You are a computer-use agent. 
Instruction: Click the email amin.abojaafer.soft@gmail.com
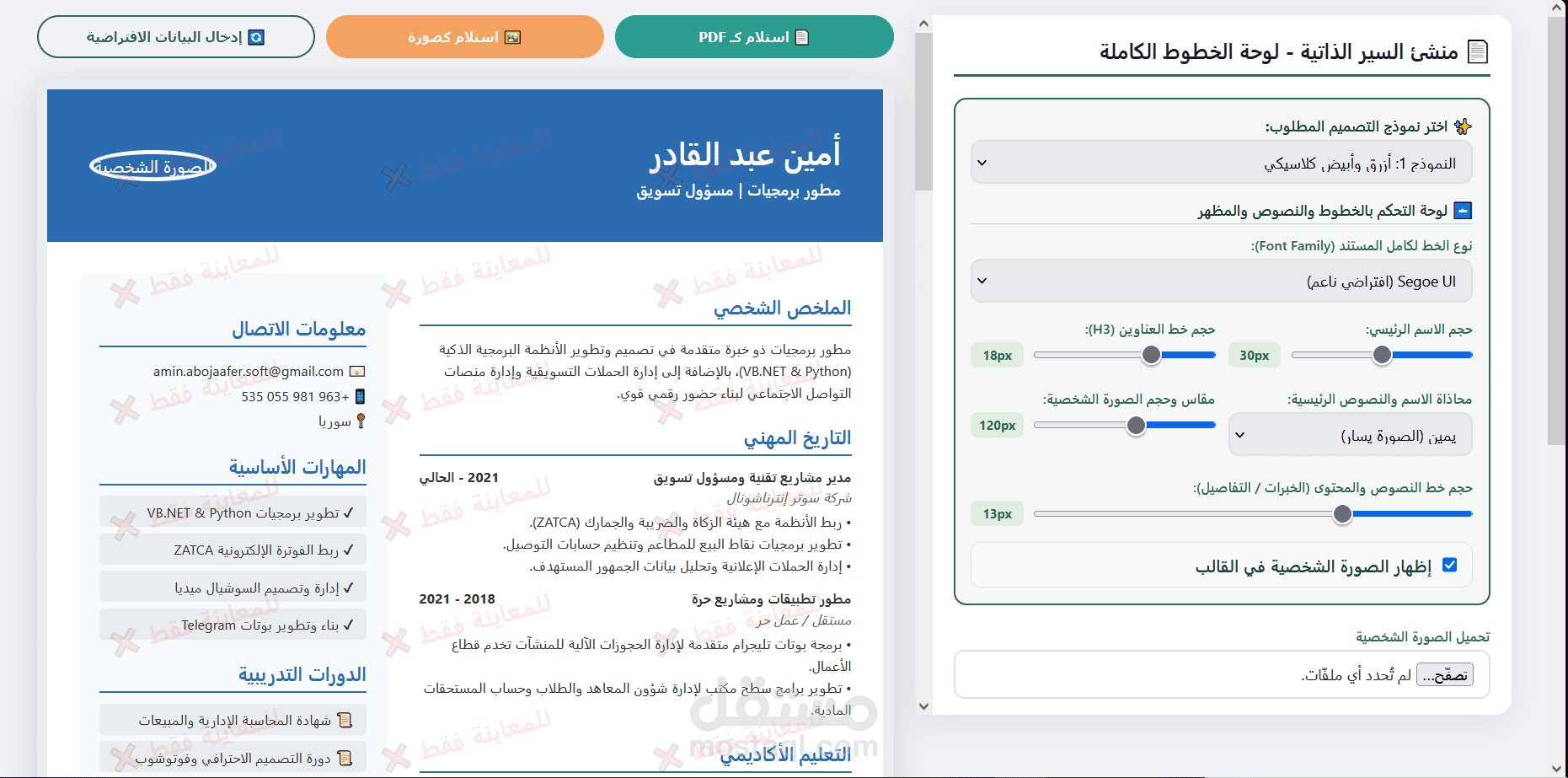[249, 371]
